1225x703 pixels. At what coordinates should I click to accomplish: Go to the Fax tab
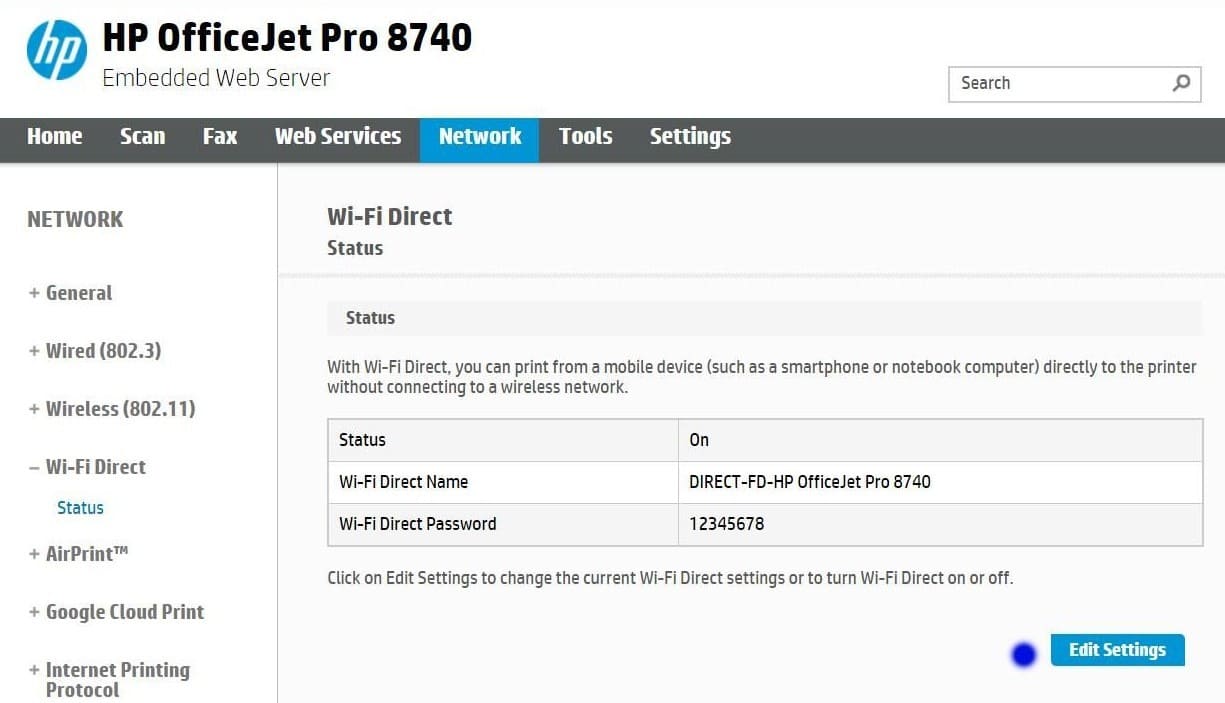pyautogui.click(x=219, y=137)
